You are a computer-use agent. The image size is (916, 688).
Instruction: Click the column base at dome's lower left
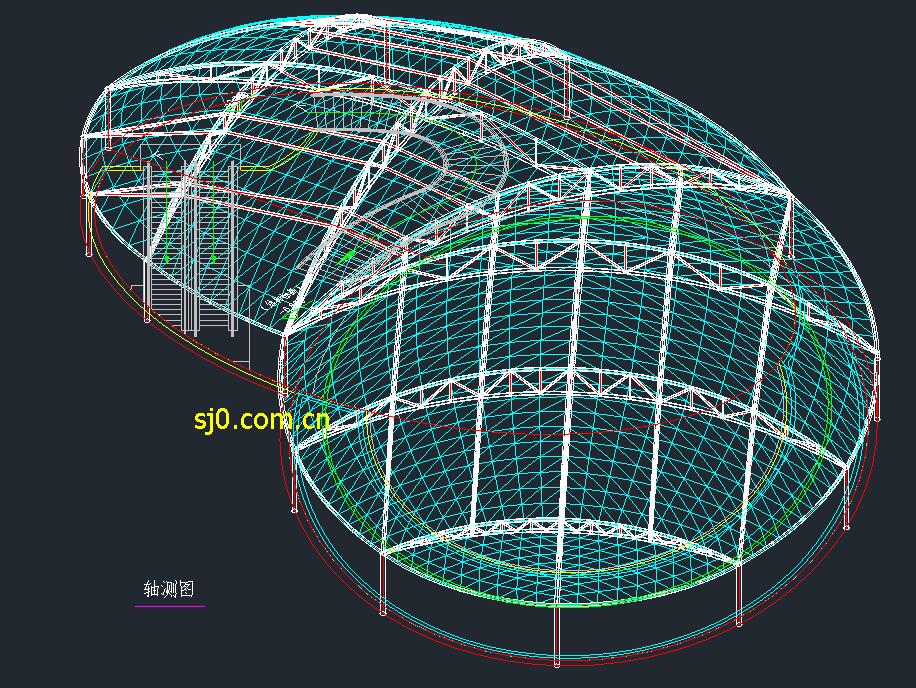383,610
